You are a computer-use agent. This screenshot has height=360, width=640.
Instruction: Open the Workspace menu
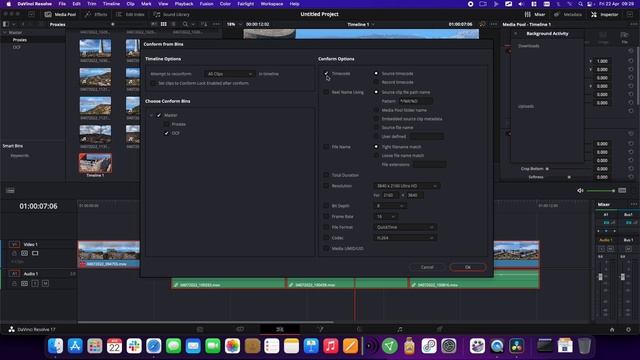tap(271, 4)
